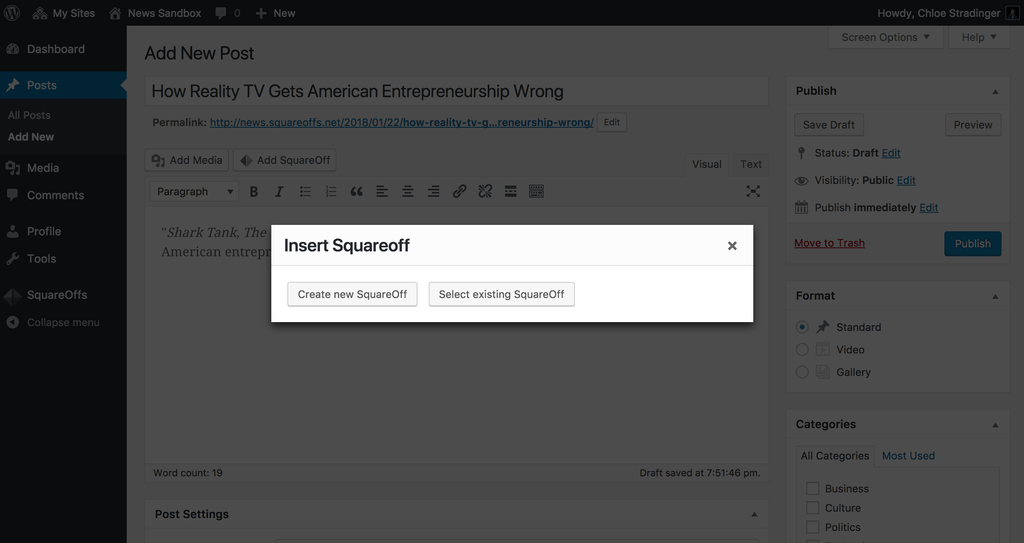This screenshot has height=543, width=1024.
Task: Collapse the Publish panel
Action: (995, 91)
